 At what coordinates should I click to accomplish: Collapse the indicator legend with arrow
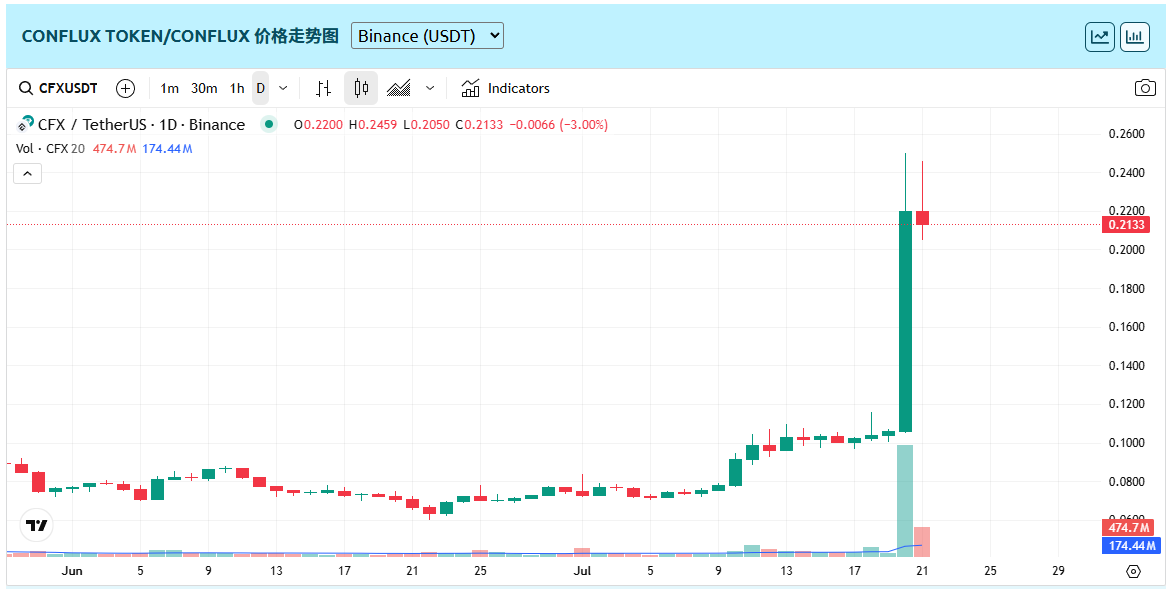click(x=27, y=173)
